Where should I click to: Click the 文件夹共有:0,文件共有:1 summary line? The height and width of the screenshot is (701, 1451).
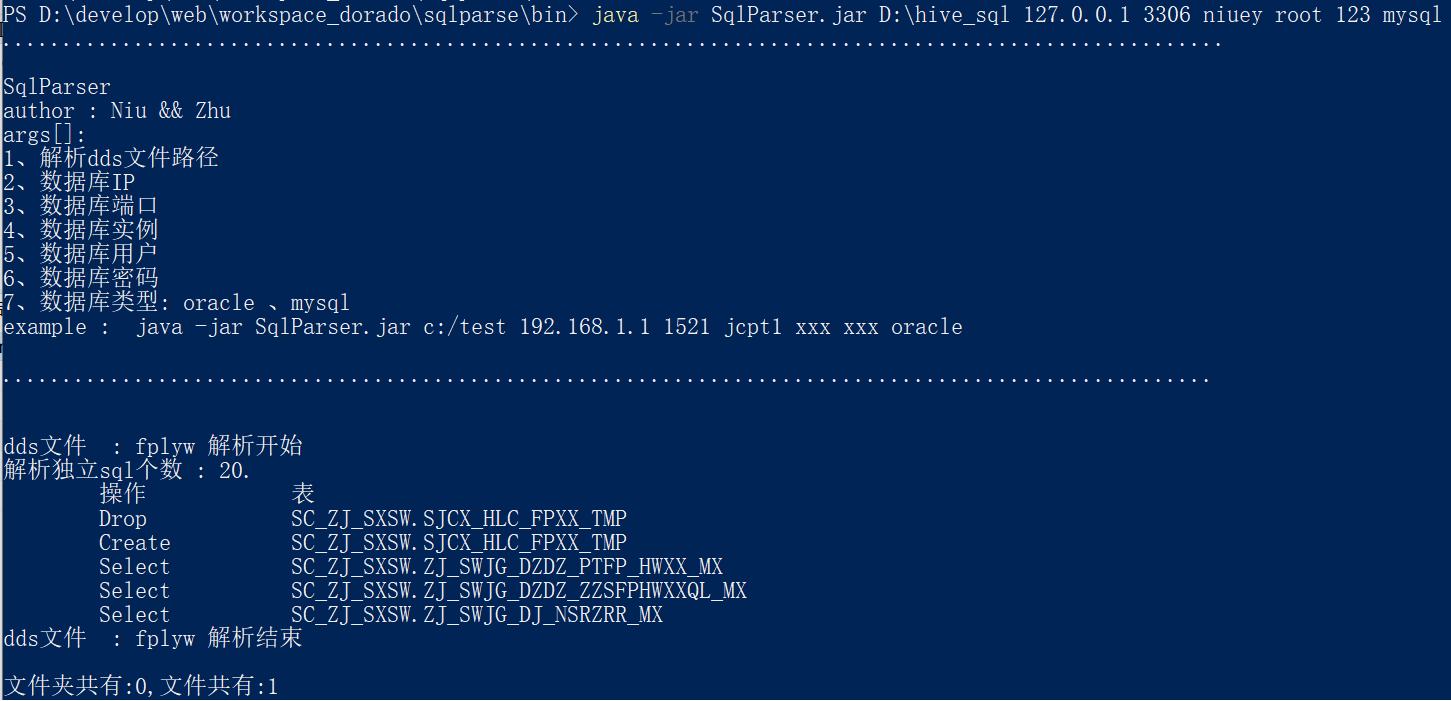[x=141, y=686]
